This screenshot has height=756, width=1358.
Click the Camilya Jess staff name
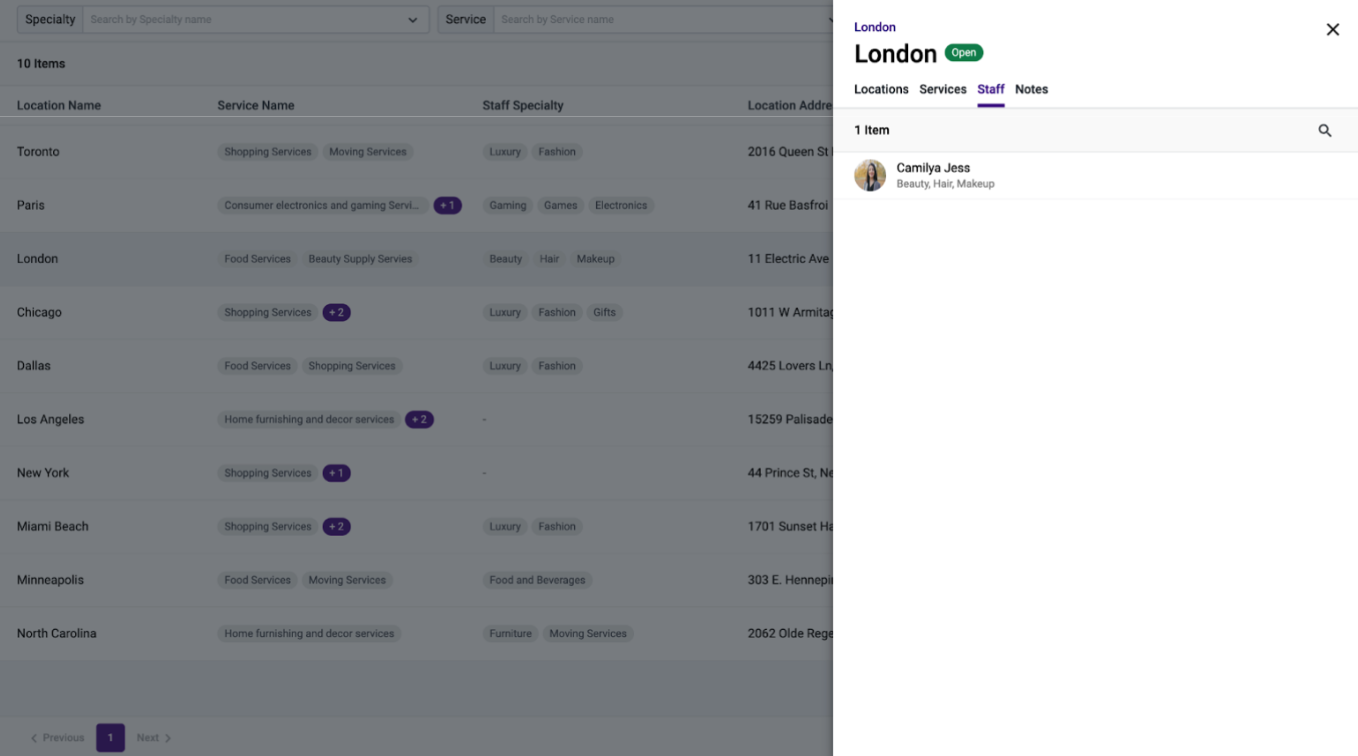933,168
